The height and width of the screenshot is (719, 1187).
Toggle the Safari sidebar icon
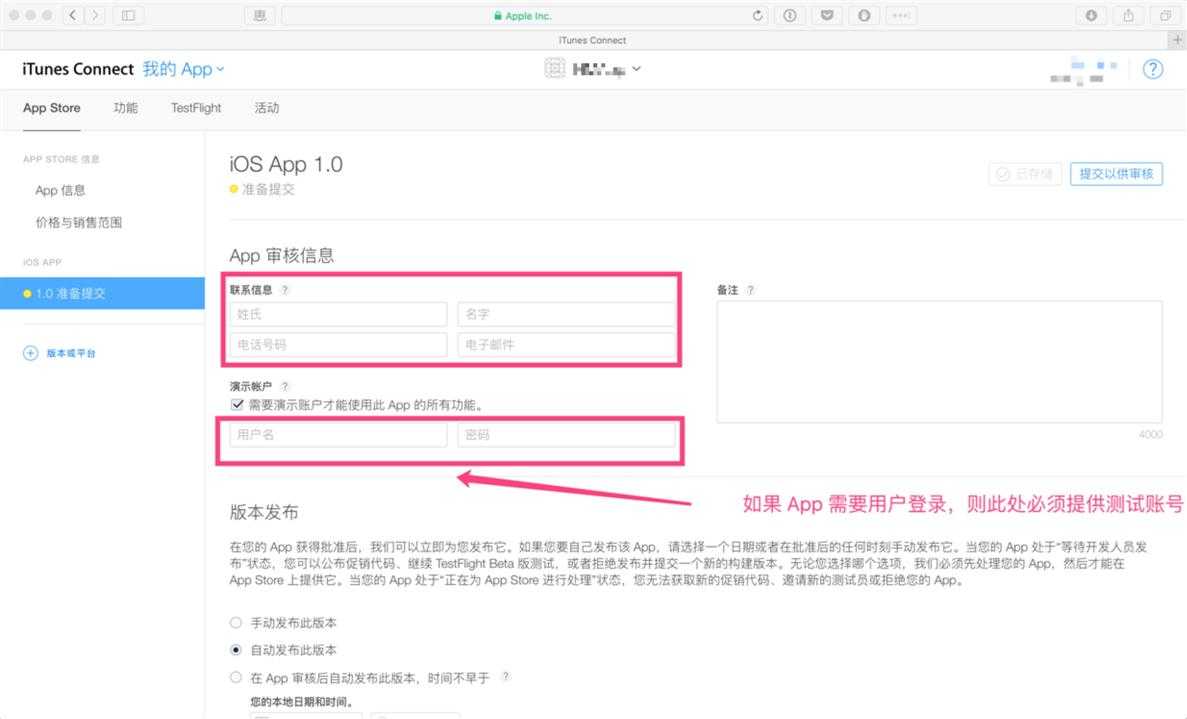[x=129, y=15]
